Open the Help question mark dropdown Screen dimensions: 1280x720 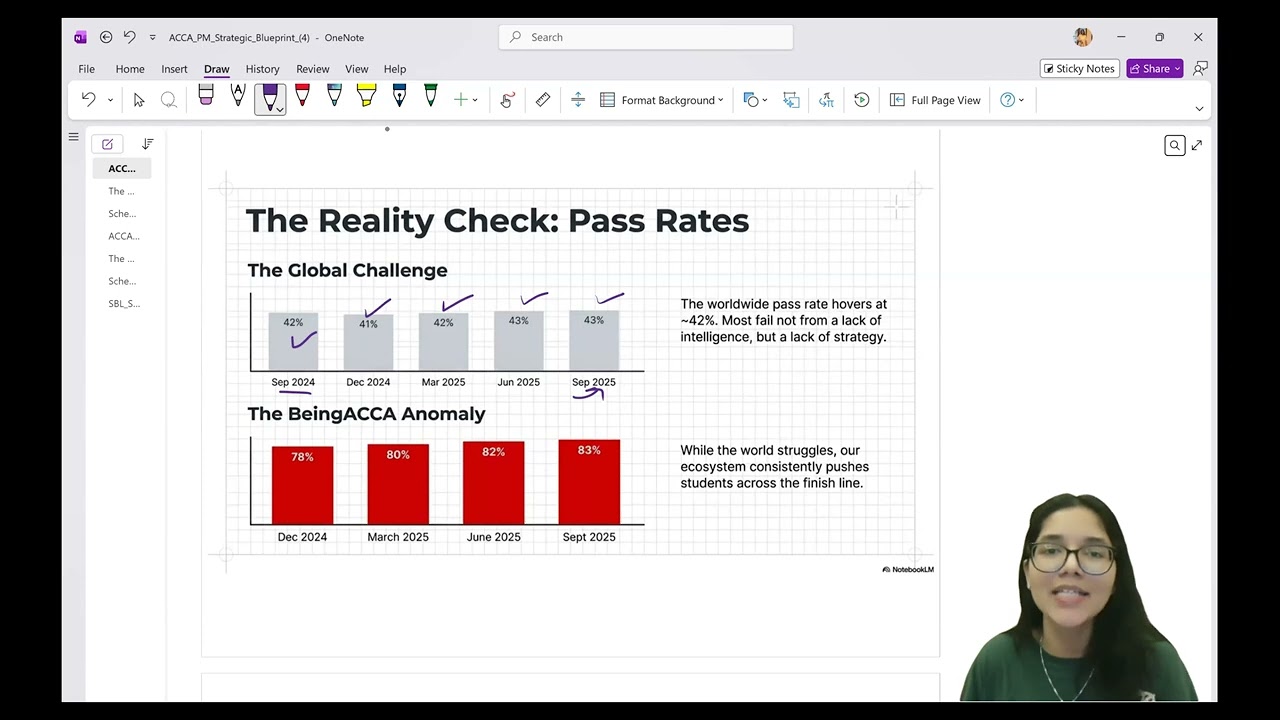click(x=1012, y=100)
